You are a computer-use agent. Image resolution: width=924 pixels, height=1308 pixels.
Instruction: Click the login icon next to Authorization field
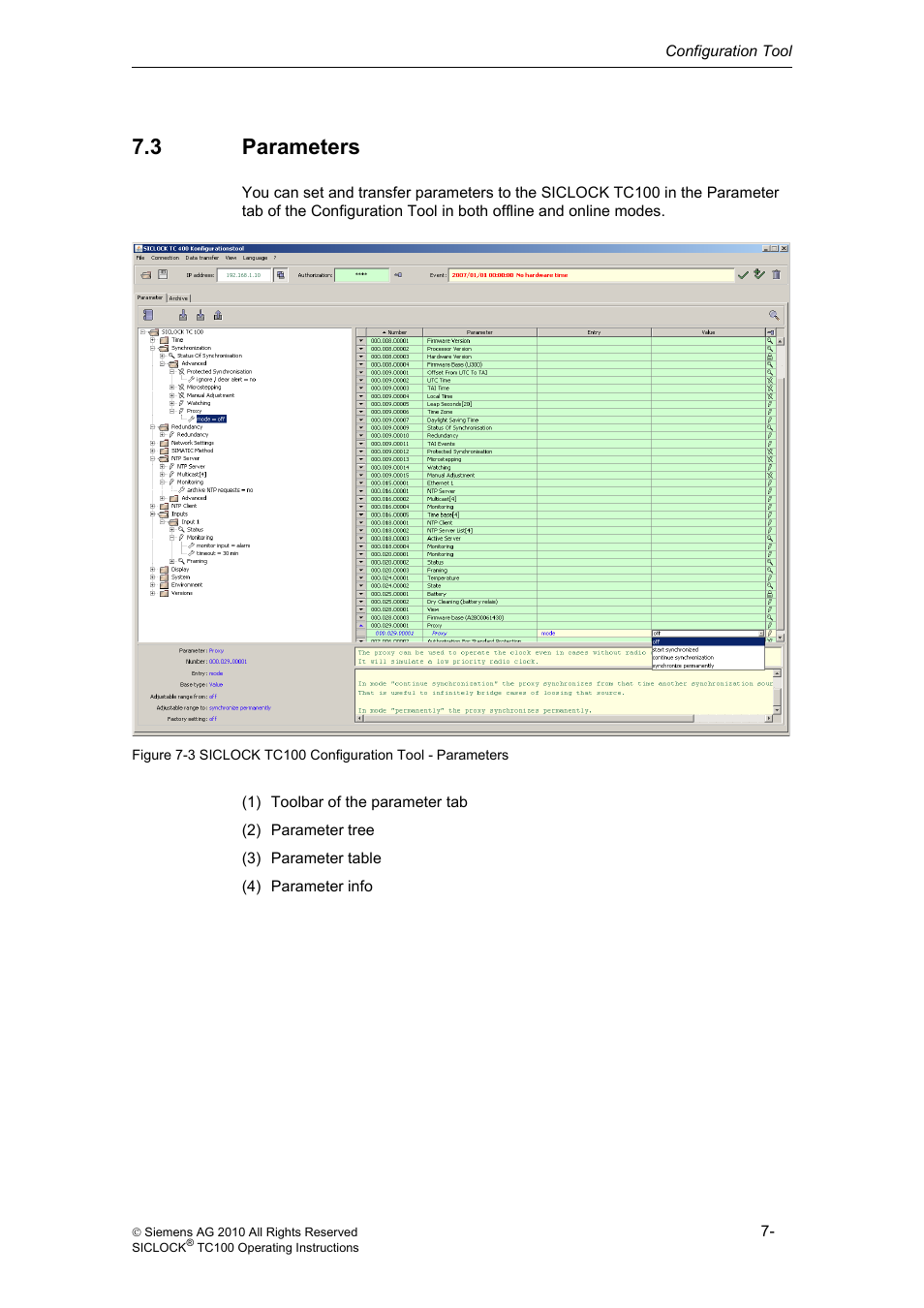[x=397, y=275]
